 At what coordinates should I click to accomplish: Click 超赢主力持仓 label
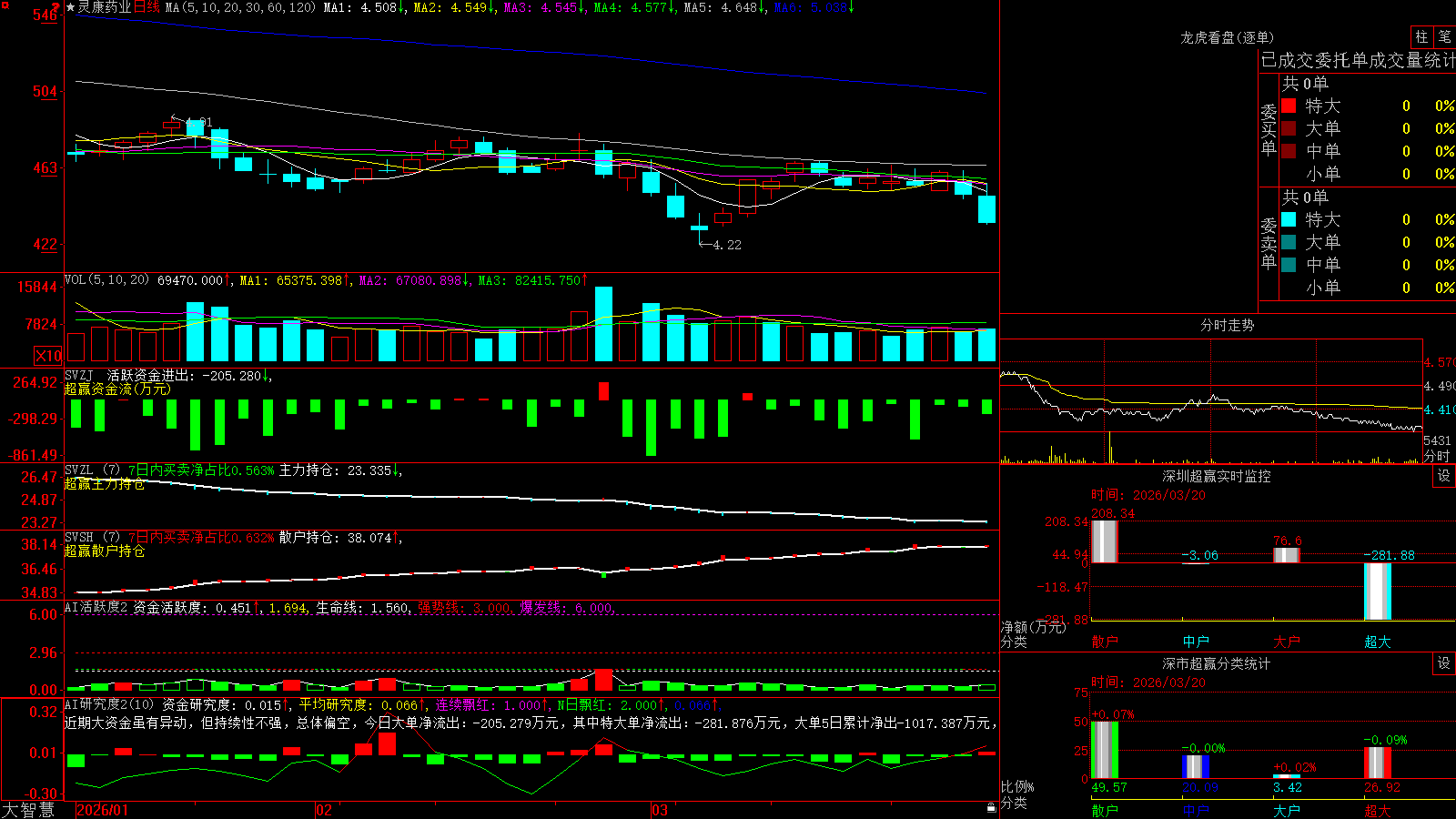click(x=105, y=483)
